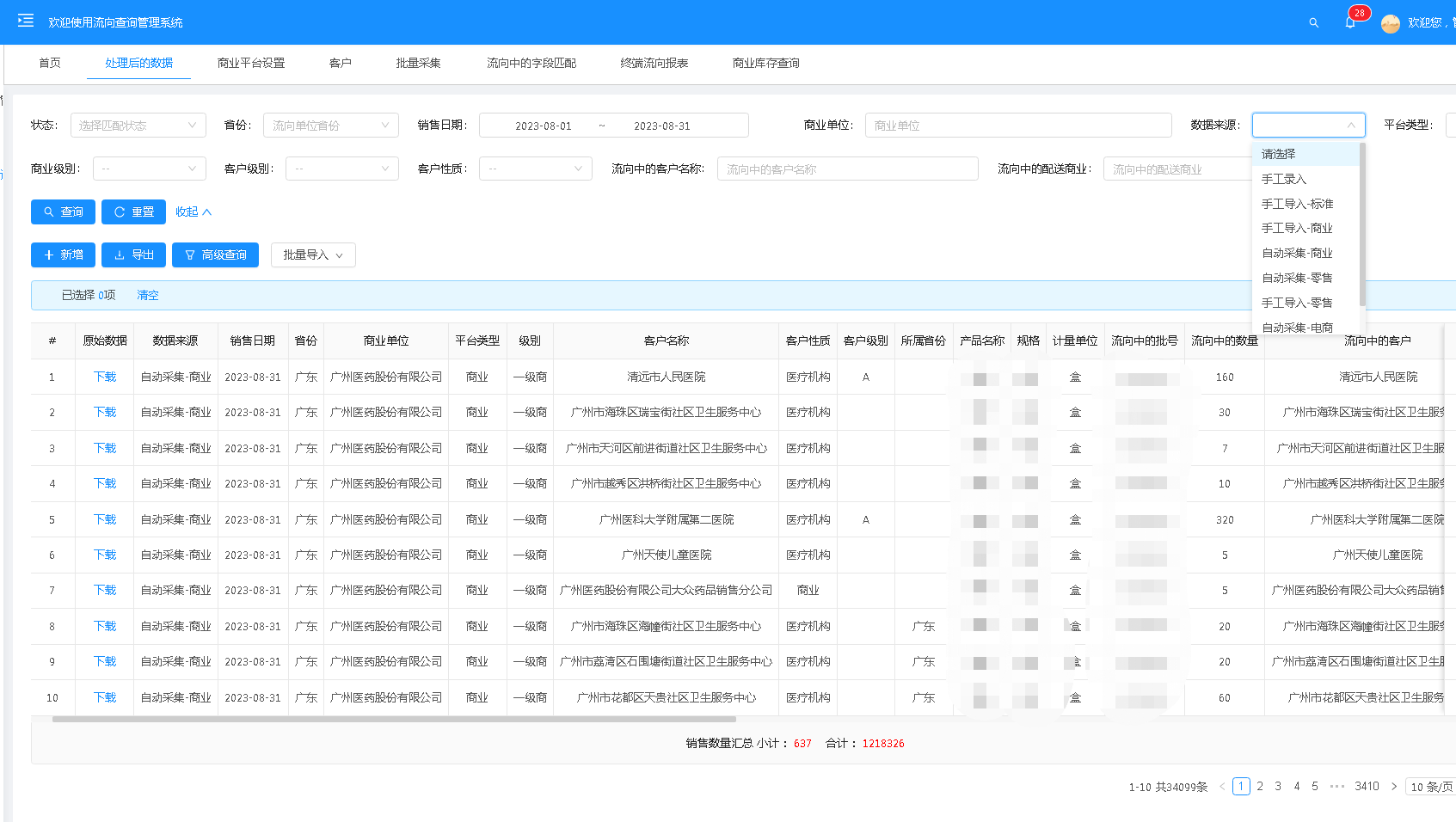Viewport: 1456px width, 822px height.
Task: Open notifications bell with badge 28
Action: (1350, 22)
